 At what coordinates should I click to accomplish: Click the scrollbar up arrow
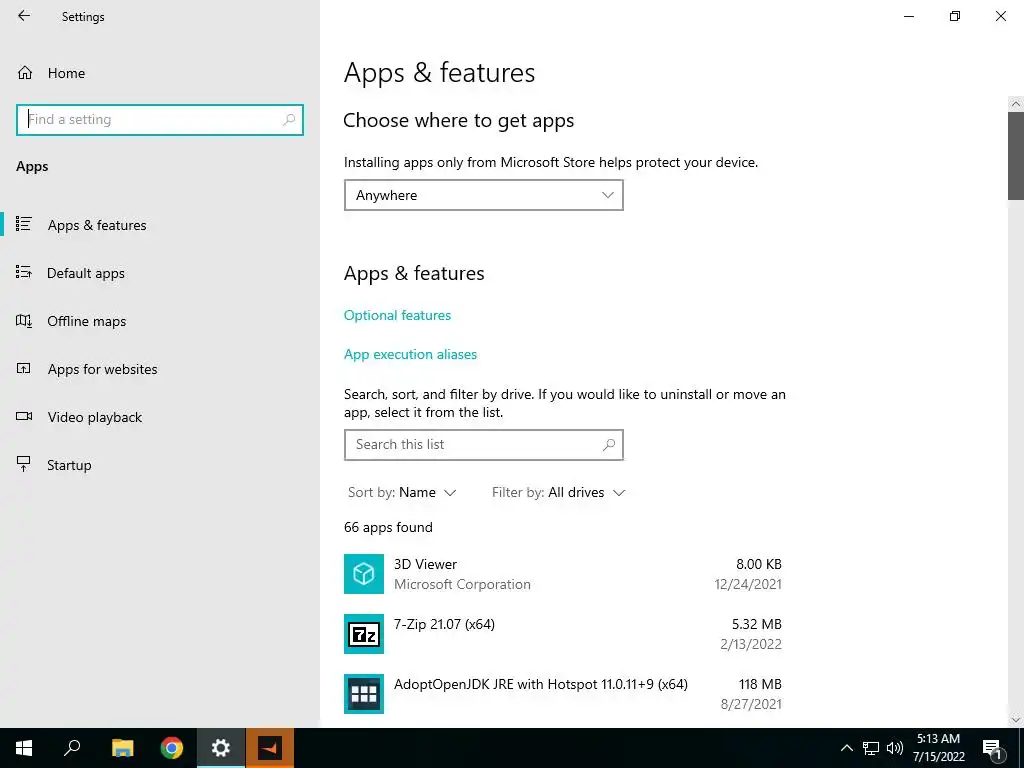[1016, 104]
